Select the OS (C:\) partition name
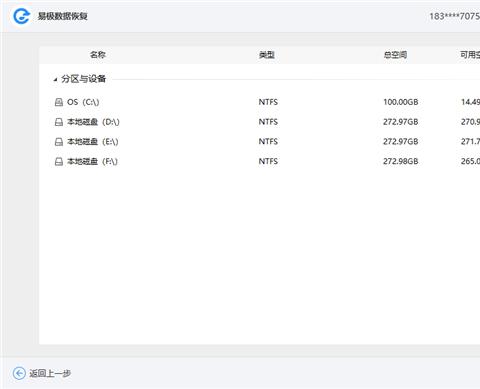This screenshot has width=480, height=389. [x=83, y=102]
